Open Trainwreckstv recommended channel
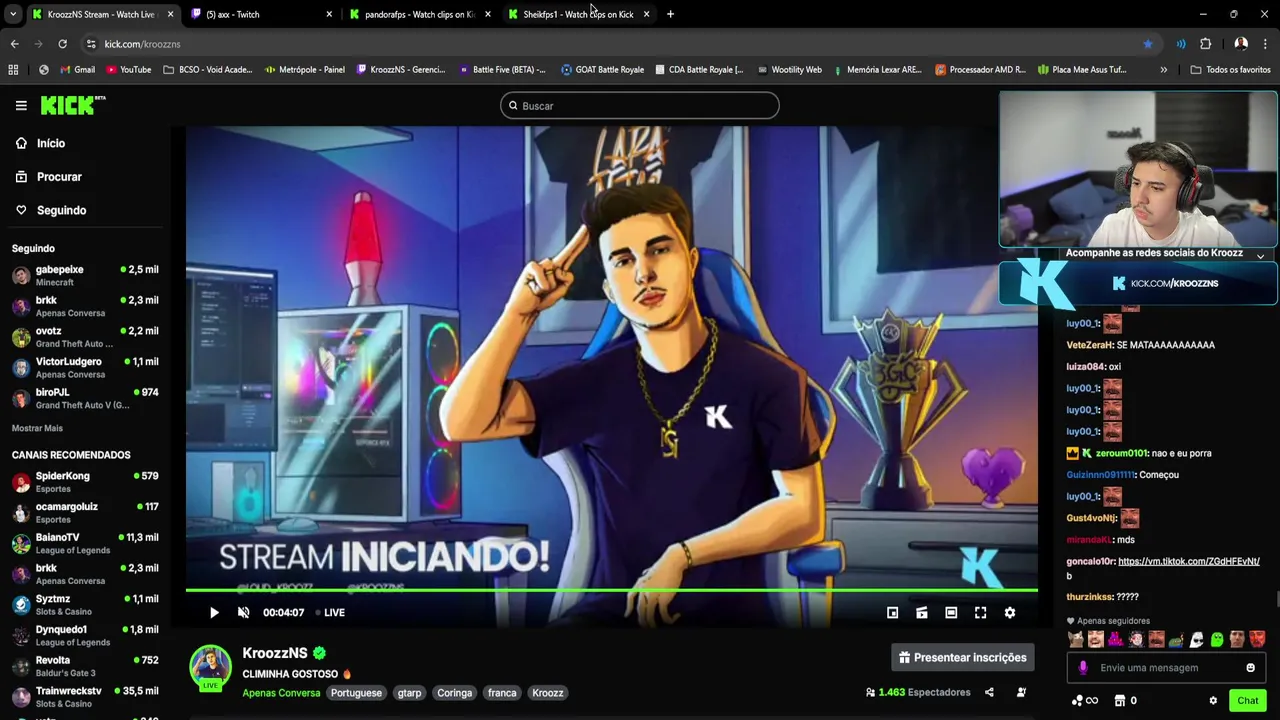 (x=85, y=697)
